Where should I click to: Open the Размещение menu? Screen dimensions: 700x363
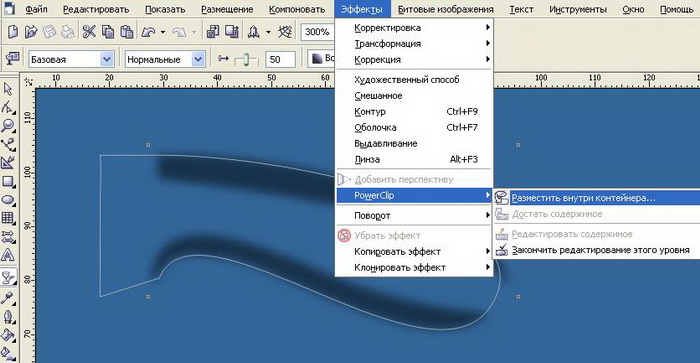(227, 9)
